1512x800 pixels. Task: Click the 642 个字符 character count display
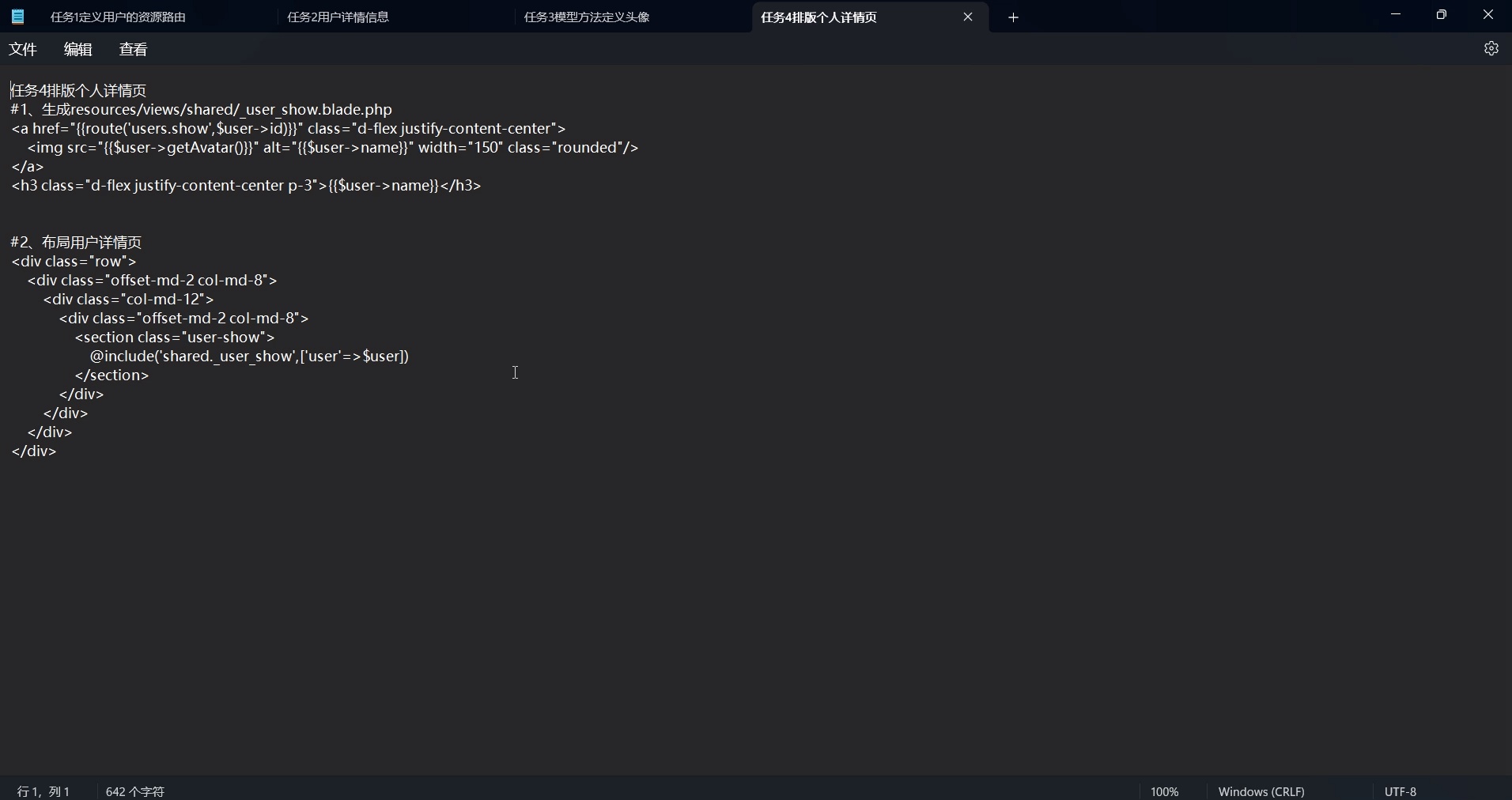pos(134,791)
